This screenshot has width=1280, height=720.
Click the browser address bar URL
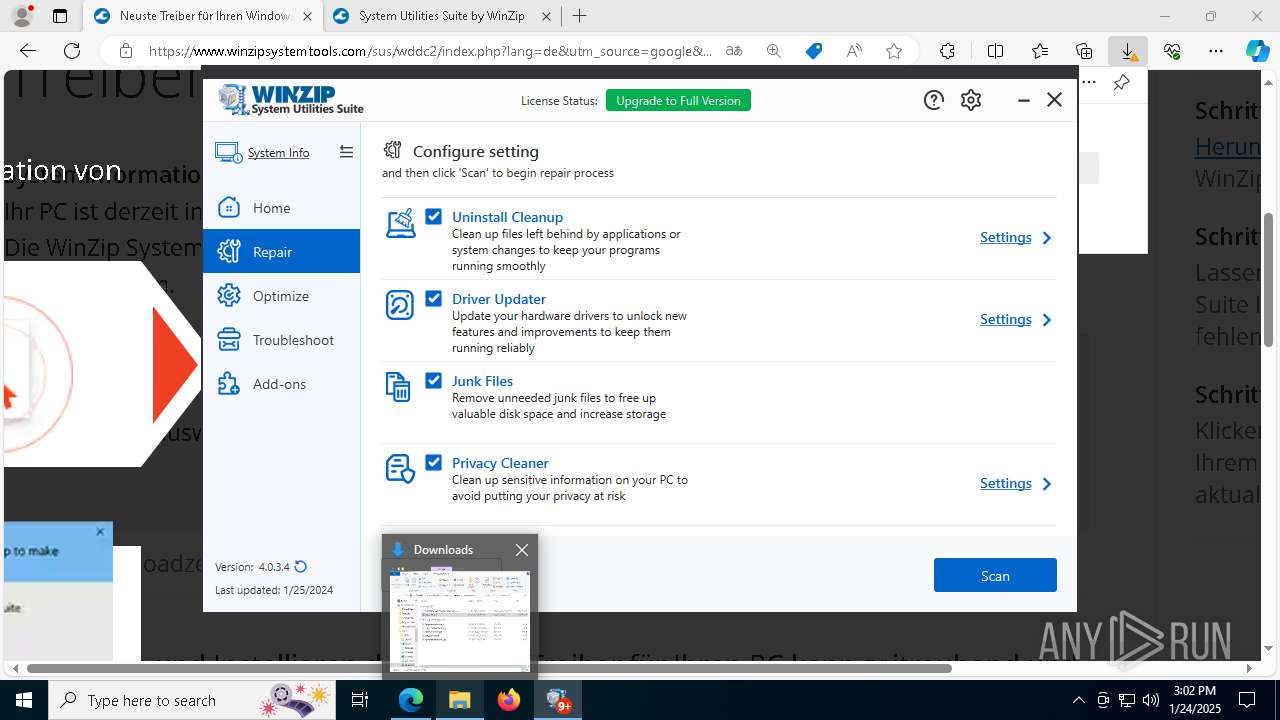coord(430,51)
